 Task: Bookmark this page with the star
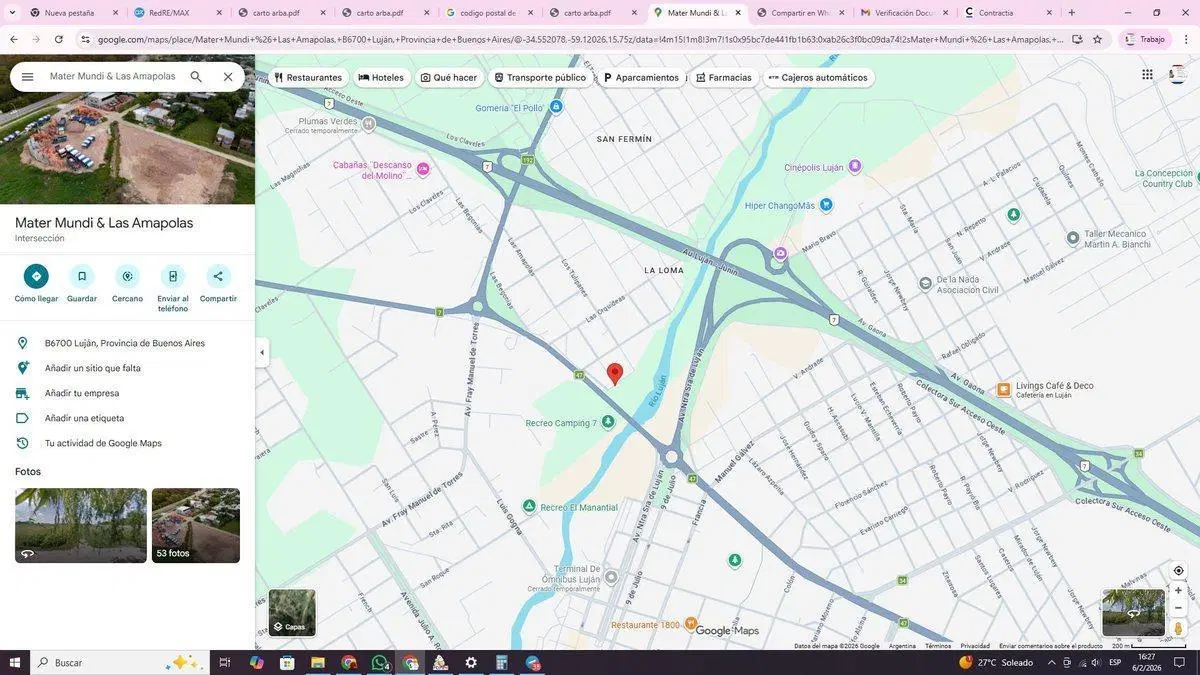[1097, 39]
